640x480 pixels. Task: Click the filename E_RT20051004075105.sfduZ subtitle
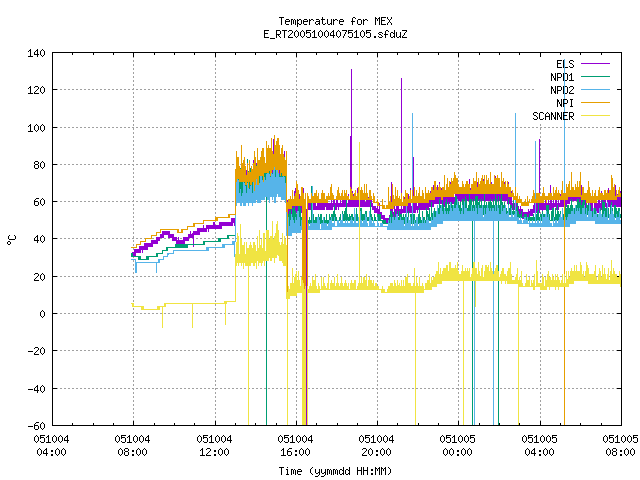[x=335, y=34]
